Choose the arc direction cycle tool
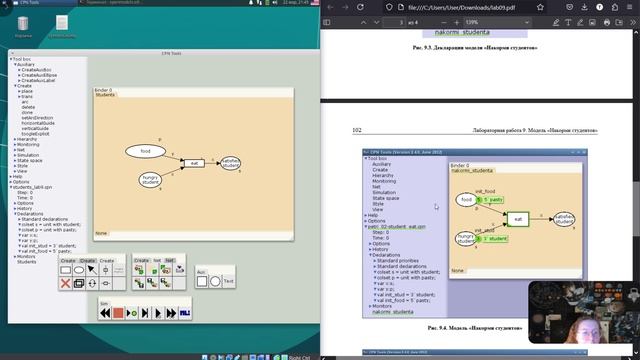 92,283
